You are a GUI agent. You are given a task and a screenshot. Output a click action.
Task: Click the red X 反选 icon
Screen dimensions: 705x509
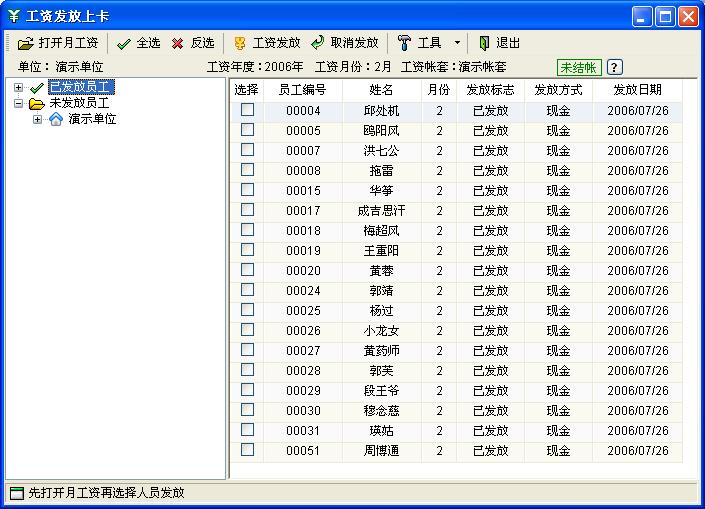(178, 44)
